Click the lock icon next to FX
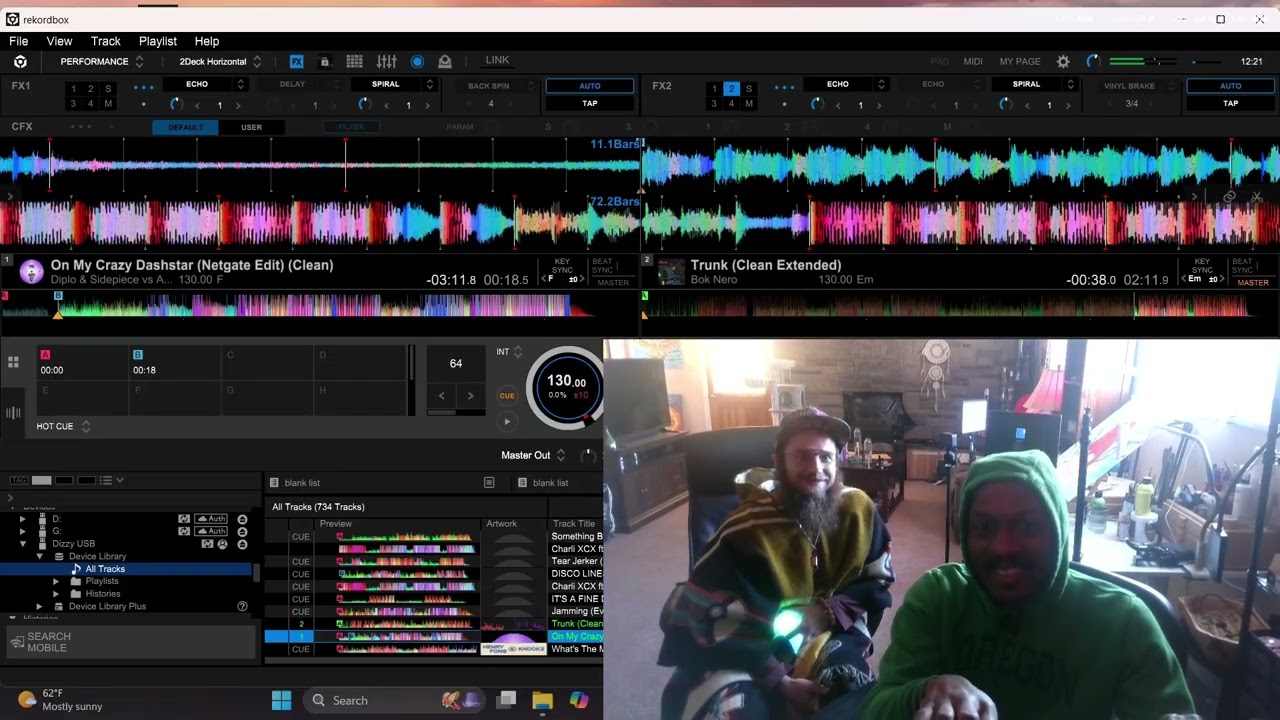 pos(324,61)
